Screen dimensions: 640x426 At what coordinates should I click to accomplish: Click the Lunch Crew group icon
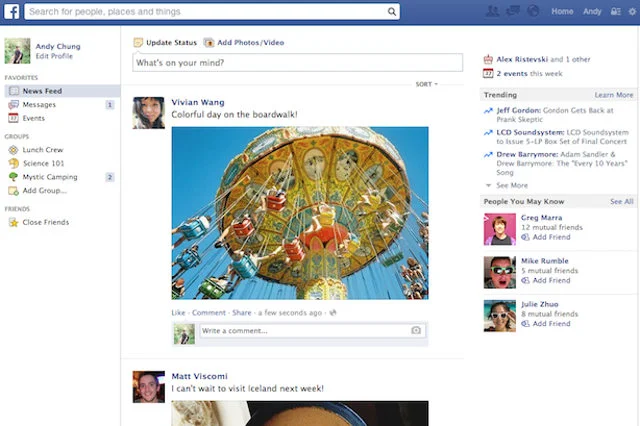click(13, 150)
